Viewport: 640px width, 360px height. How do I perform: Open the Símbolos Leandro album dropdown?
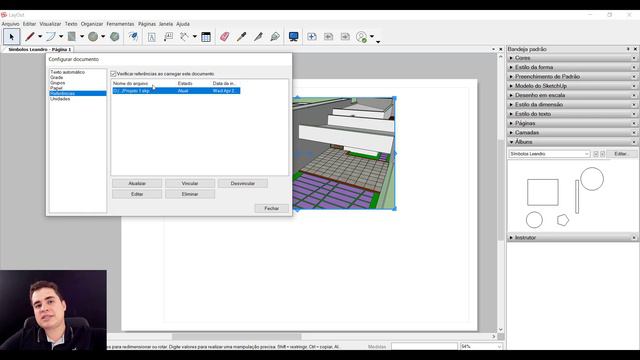[x=549, y=154]
